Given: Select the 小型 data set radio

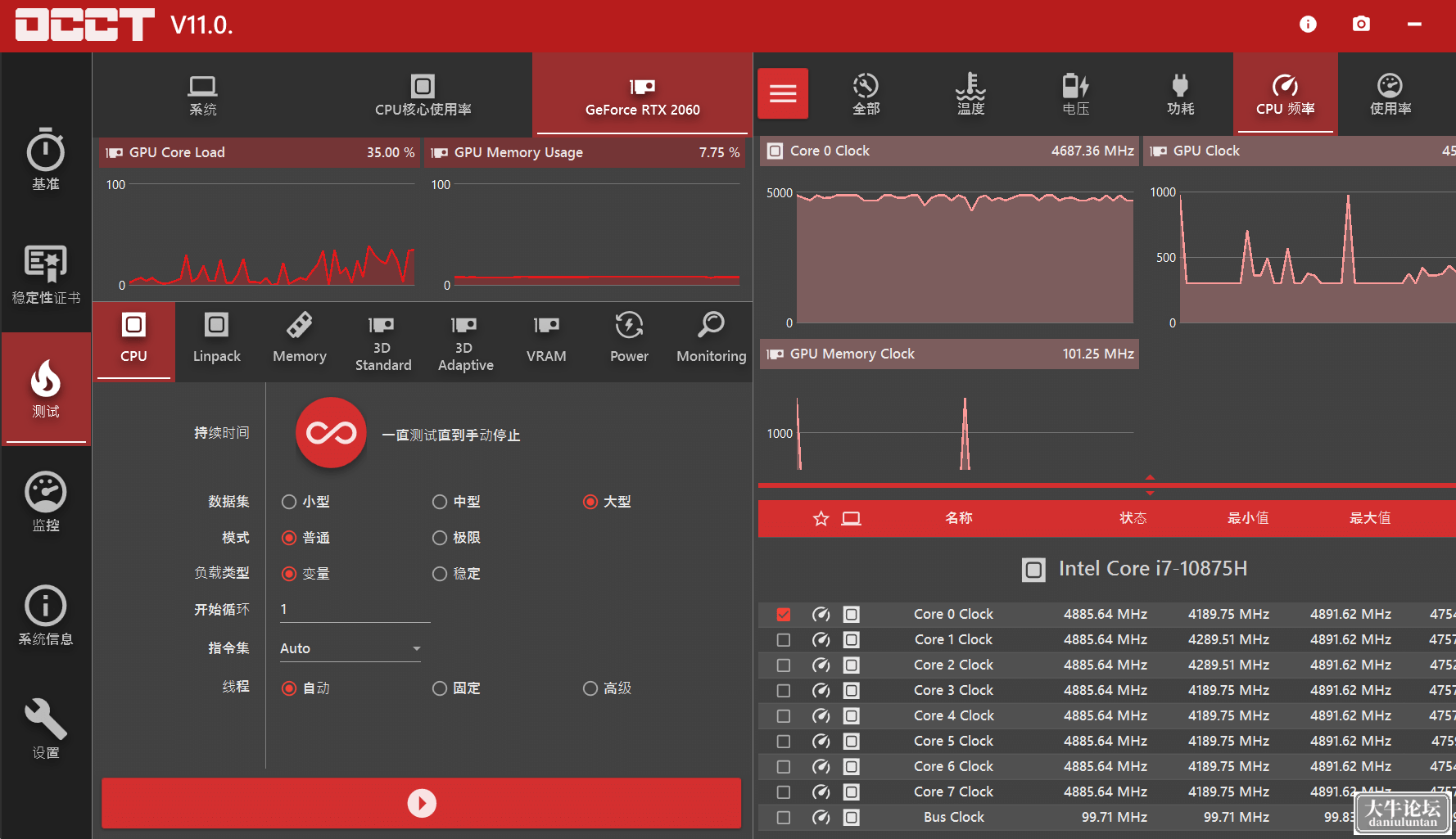Looking at the screenshot, I should click(289, 502).
